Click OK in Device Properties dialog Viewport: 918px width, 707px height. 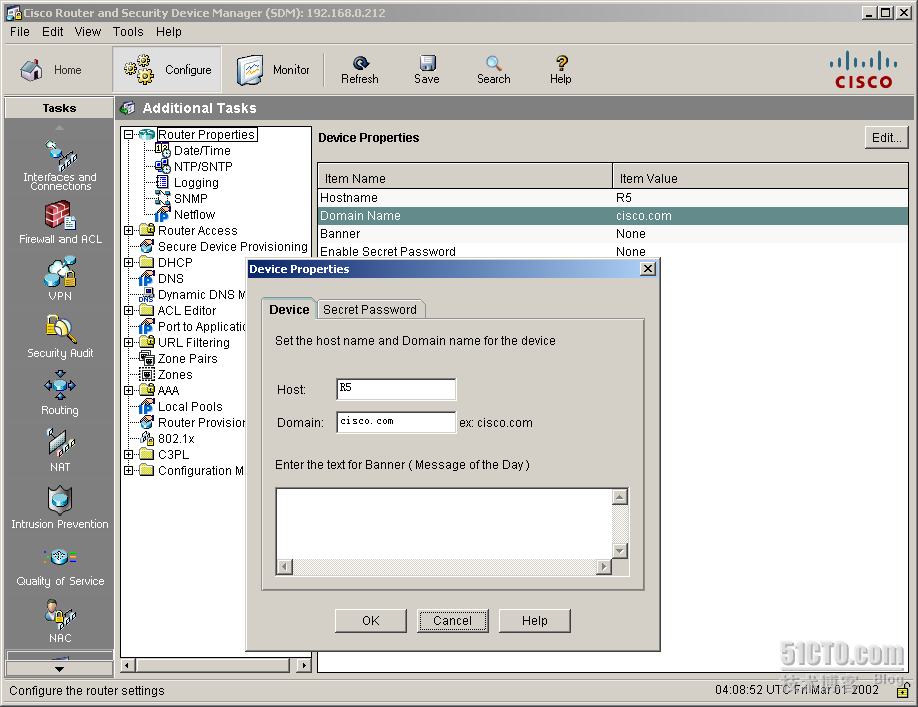tap(371, 620)
